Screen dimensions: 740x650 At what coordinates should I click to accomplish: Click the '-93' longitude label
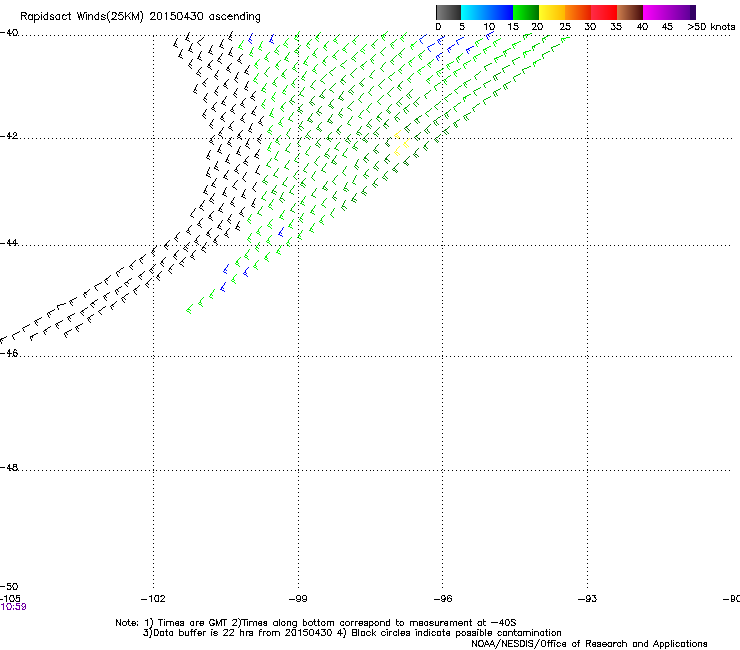pyautogui.click(x=588, y=599)
